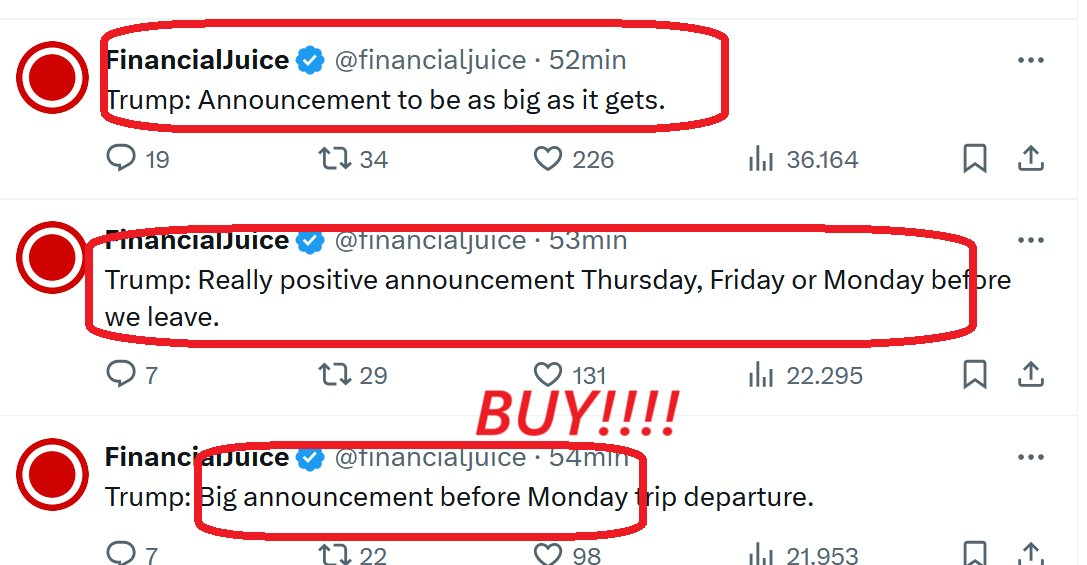The image size is (1087, 565).
Task: Like the "as big as it gets" tweet
Action: 548,159
